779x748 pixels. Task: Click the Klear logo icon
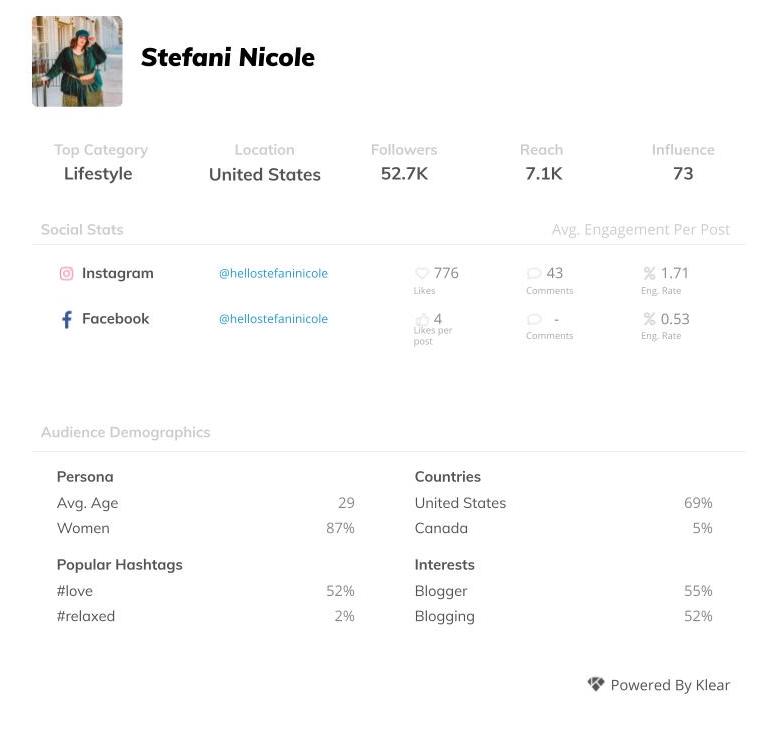coord(596,684)
